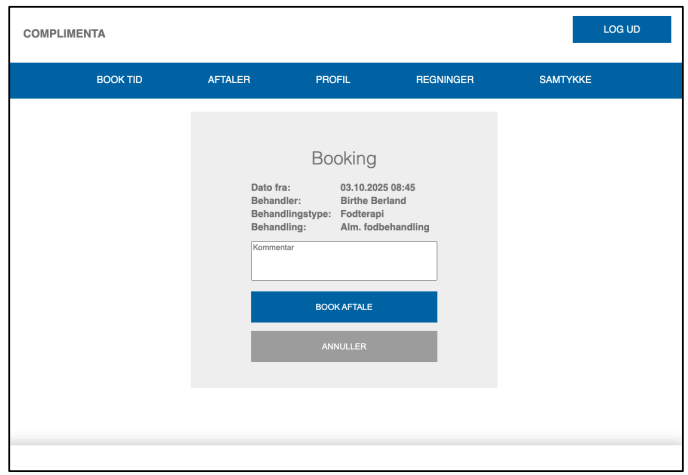Open the PROFIL section

333,80
